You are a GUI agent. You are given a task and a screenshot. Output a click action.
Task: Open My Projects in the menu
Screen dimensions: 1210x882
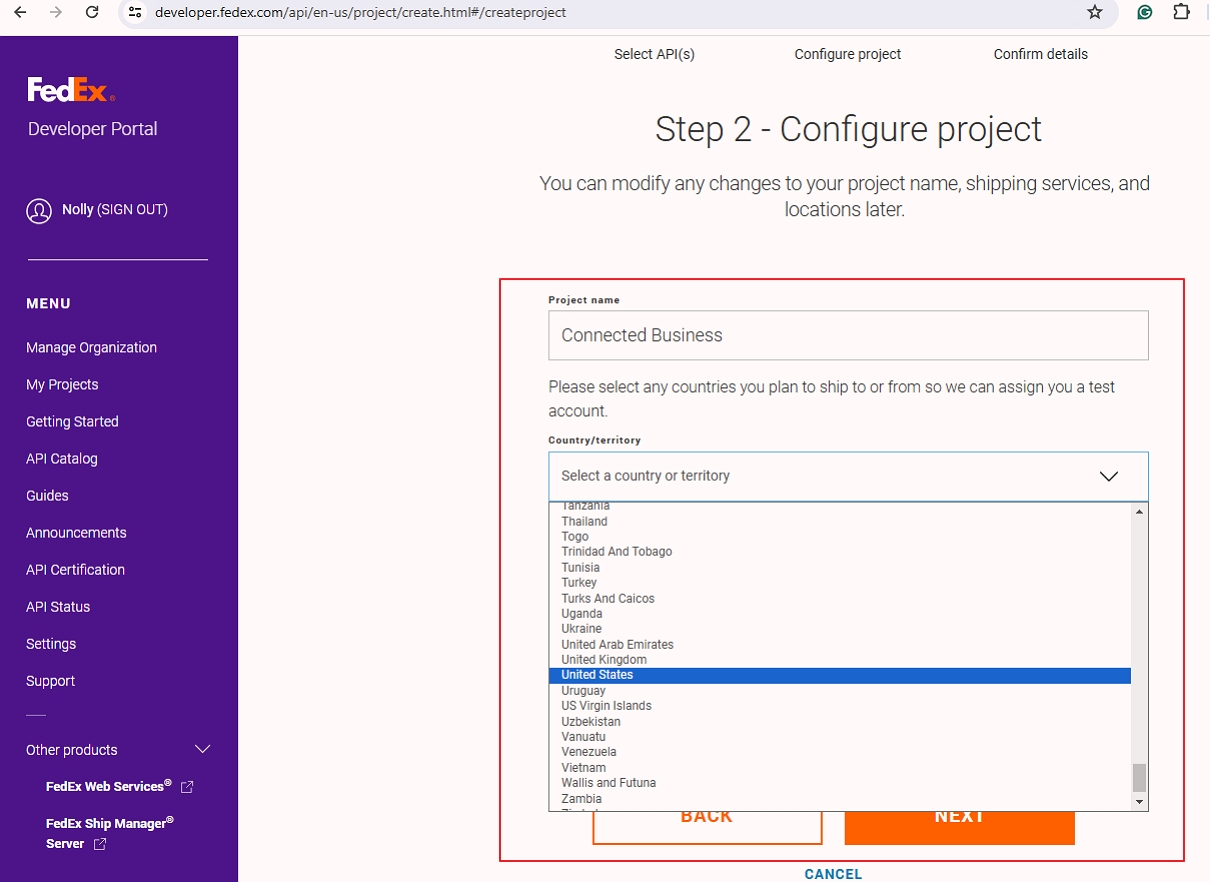tap(62, 384)
